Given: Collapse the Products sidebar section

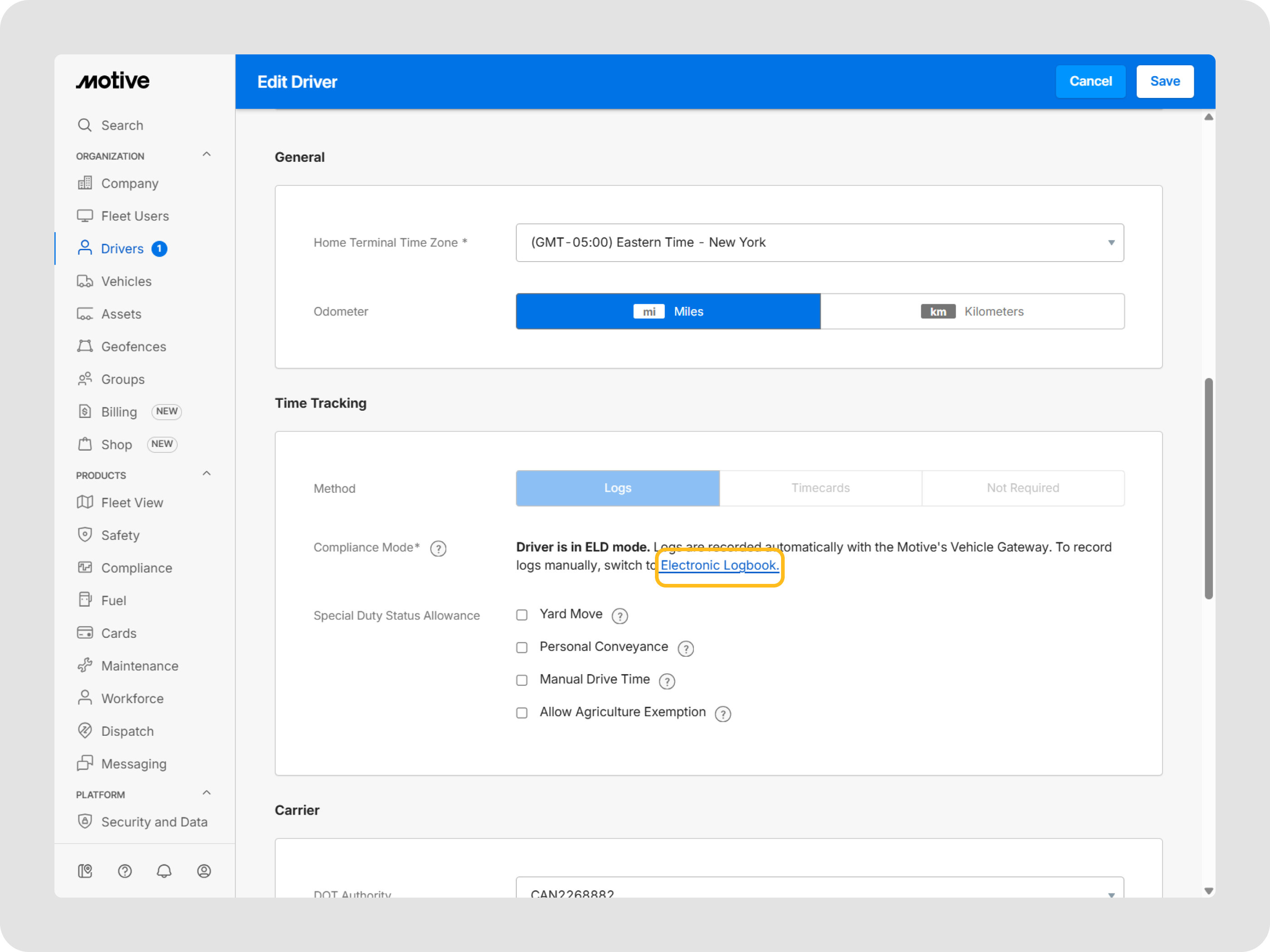Looking at the screenshot, I should click(x=207, y=474).
